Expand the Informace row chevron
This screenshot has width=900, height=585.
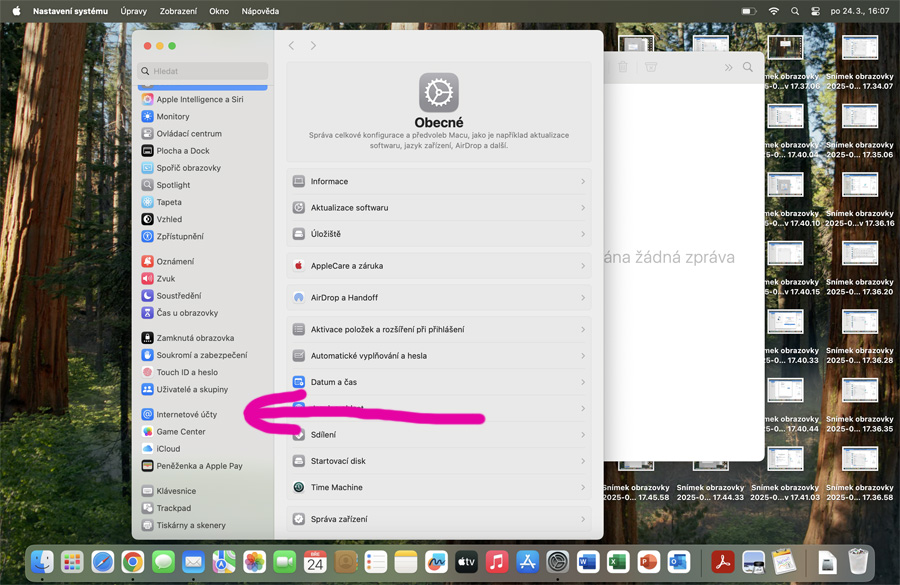click(x=583, y=182)
